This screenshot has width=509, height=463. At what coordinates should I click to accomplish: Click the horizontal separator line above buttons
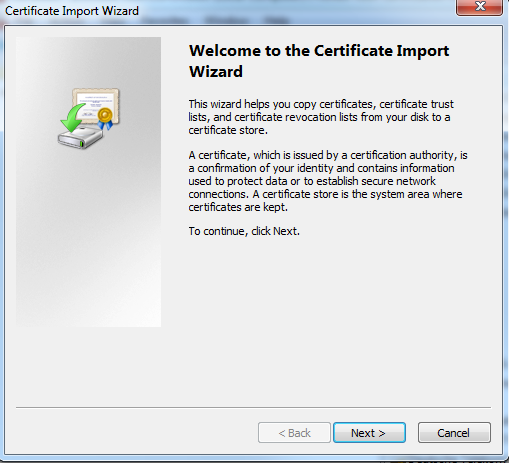point(253,407)
